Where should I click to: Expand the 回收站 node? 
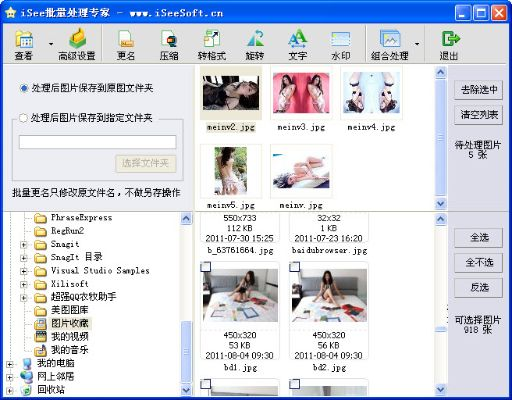[10, 391]
